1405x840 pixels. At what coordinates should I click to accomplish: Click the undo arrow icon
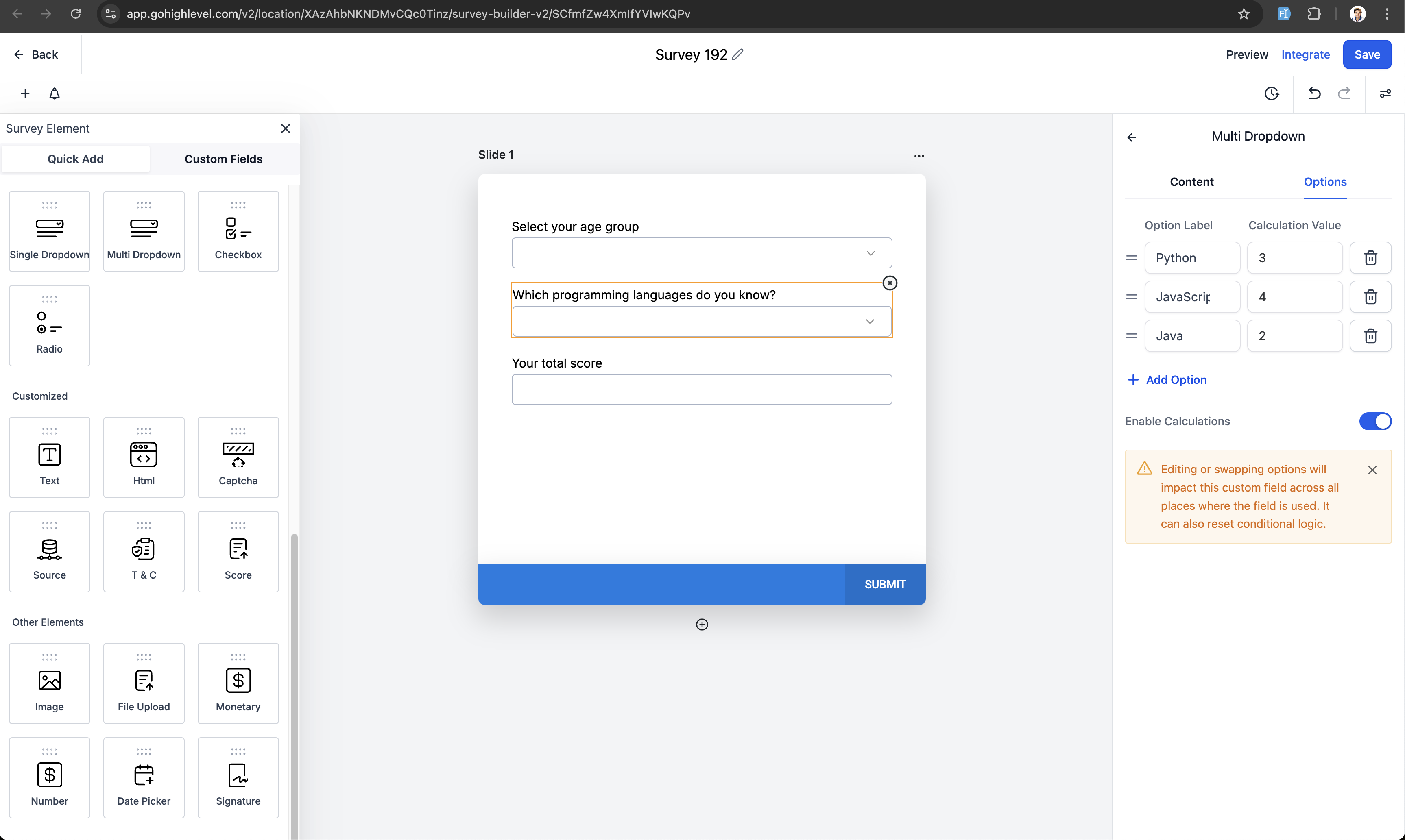coord(1314,94)
